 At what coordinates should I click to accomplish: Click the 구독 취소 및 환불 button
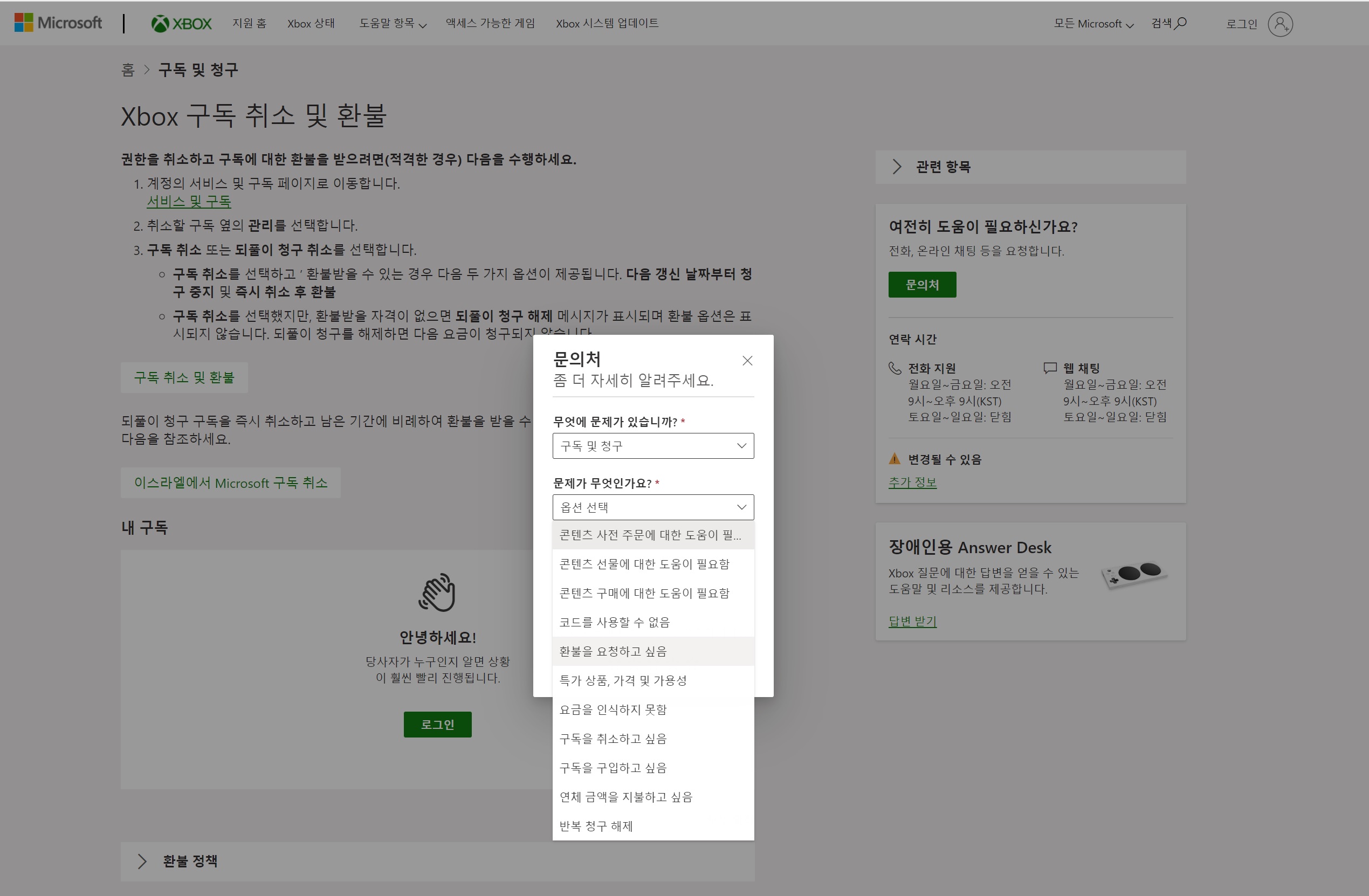click(184, 377)
